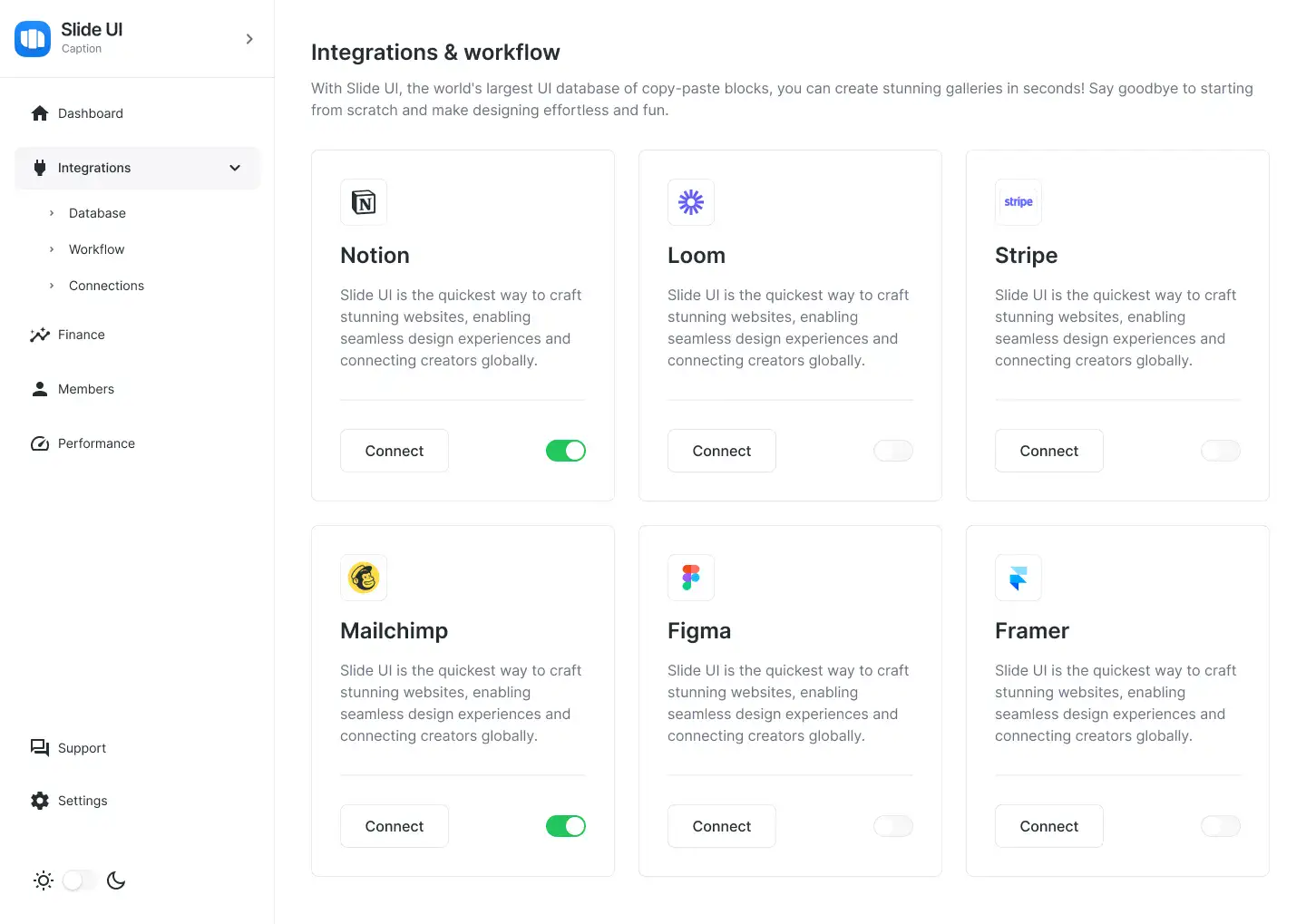The image size is (1306, 924).
Task: Switch on the Framer integration toggle
Action: pyautogui.click(x=1221, y=826)
